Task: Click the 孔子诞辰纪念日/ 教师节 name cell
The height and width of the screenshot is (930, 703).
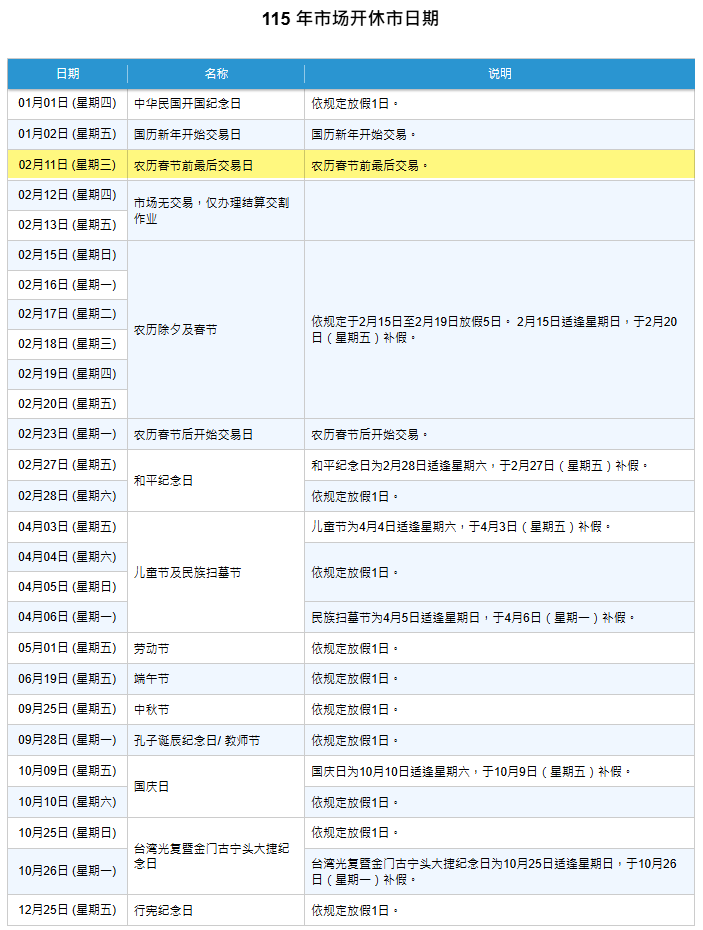Action: (x=197, y=740)
